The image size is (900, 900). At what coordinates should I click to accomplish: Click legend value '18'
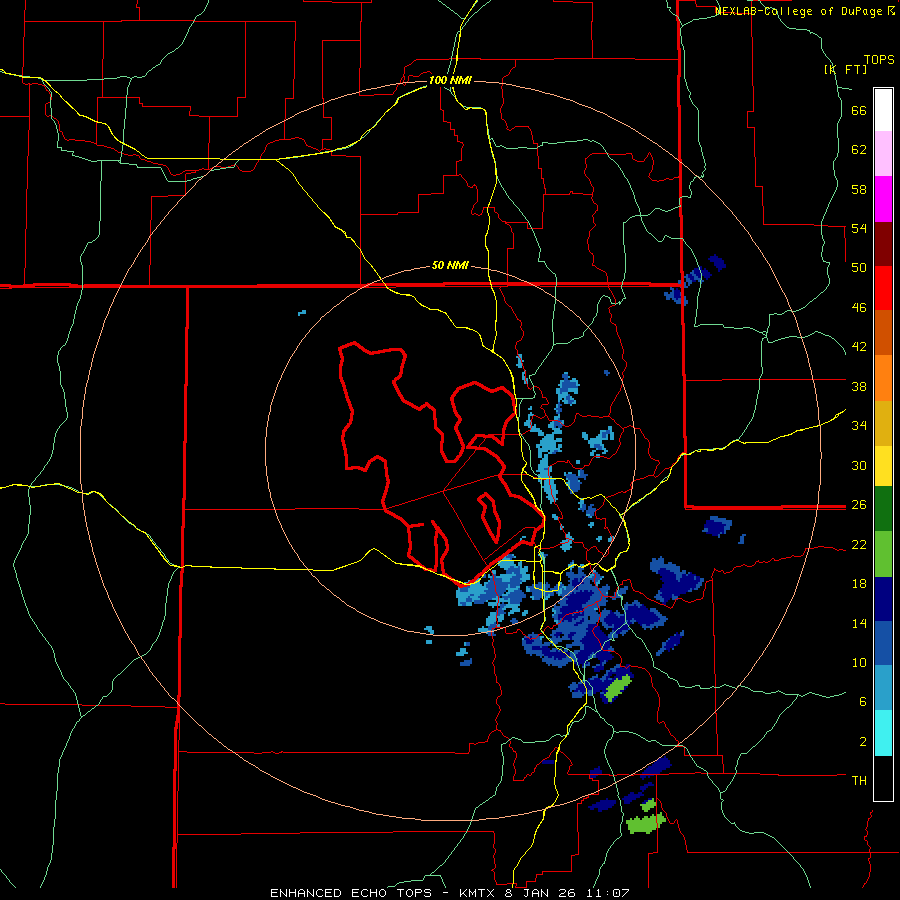coord(859,584)
